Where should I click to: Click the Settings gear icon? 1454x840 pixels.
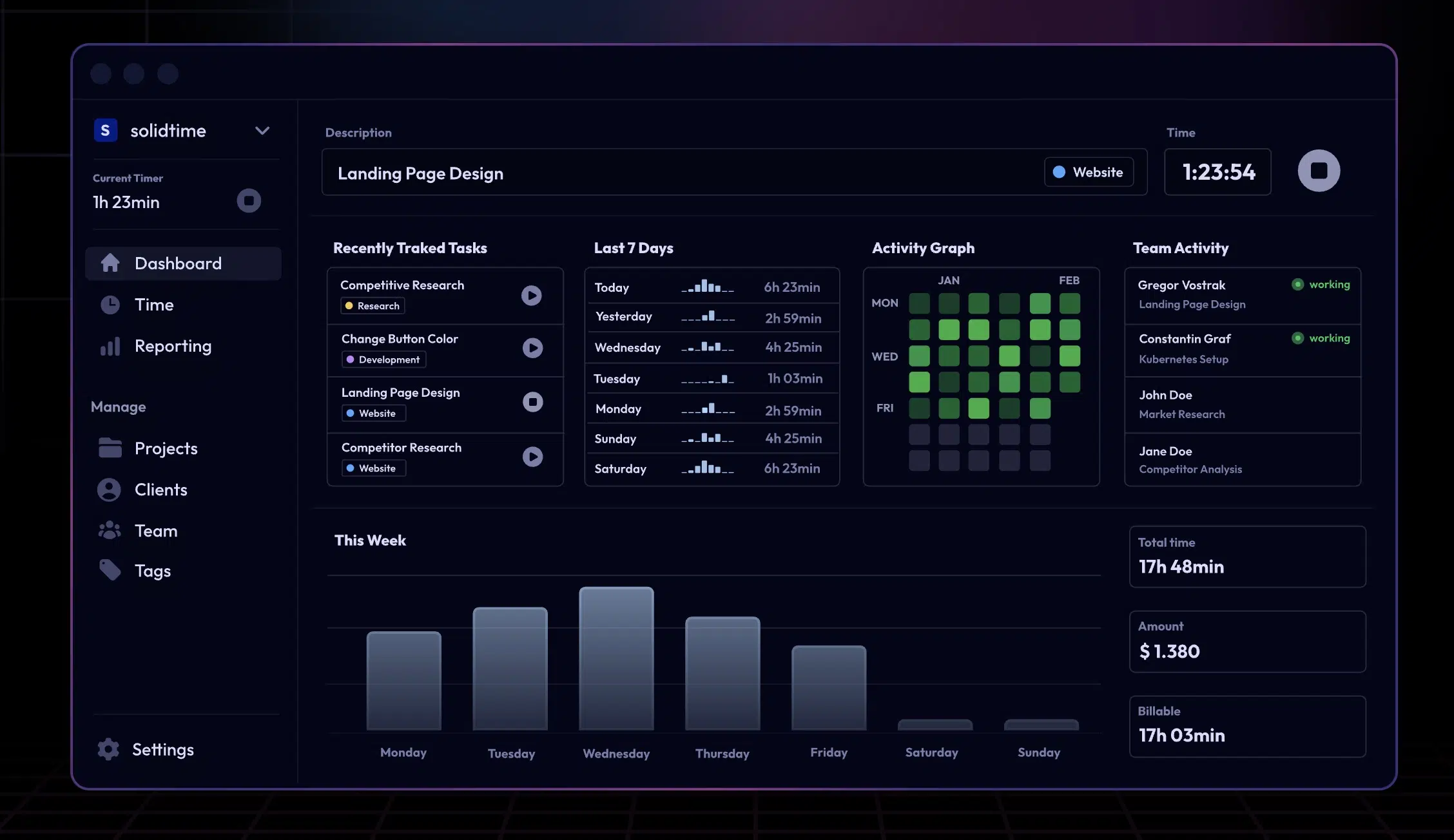[107, 749]
